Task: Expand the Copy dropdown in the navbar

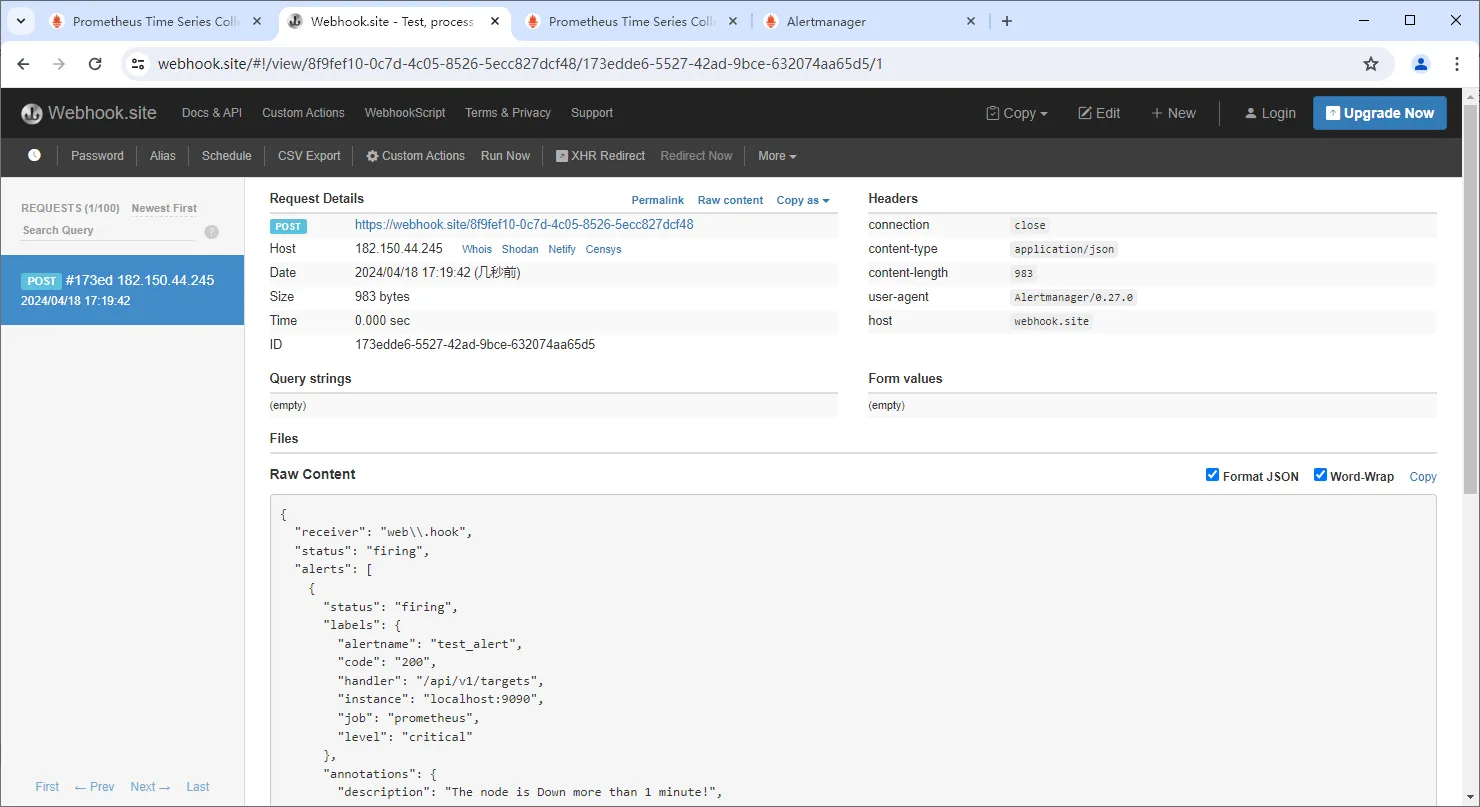Action: click(1017, 113)
